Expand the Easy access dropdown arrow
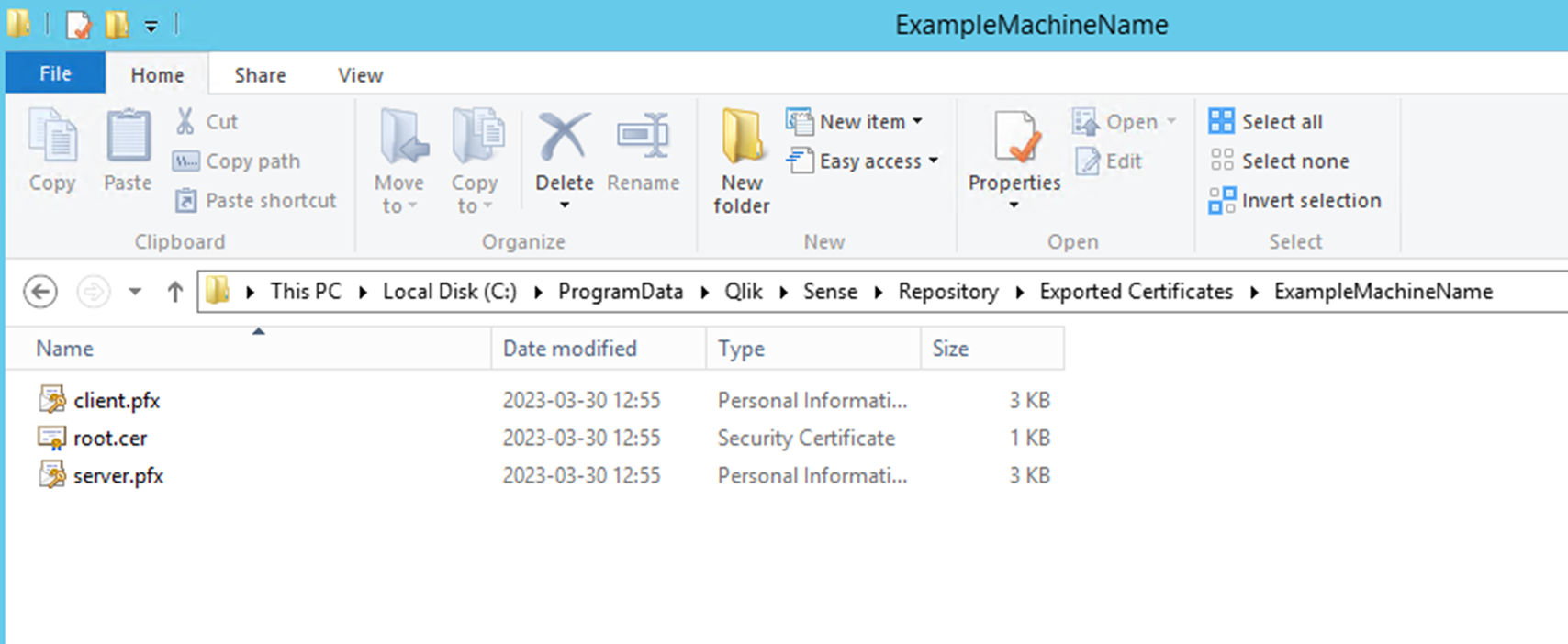1568x644 pixels. 934,161
